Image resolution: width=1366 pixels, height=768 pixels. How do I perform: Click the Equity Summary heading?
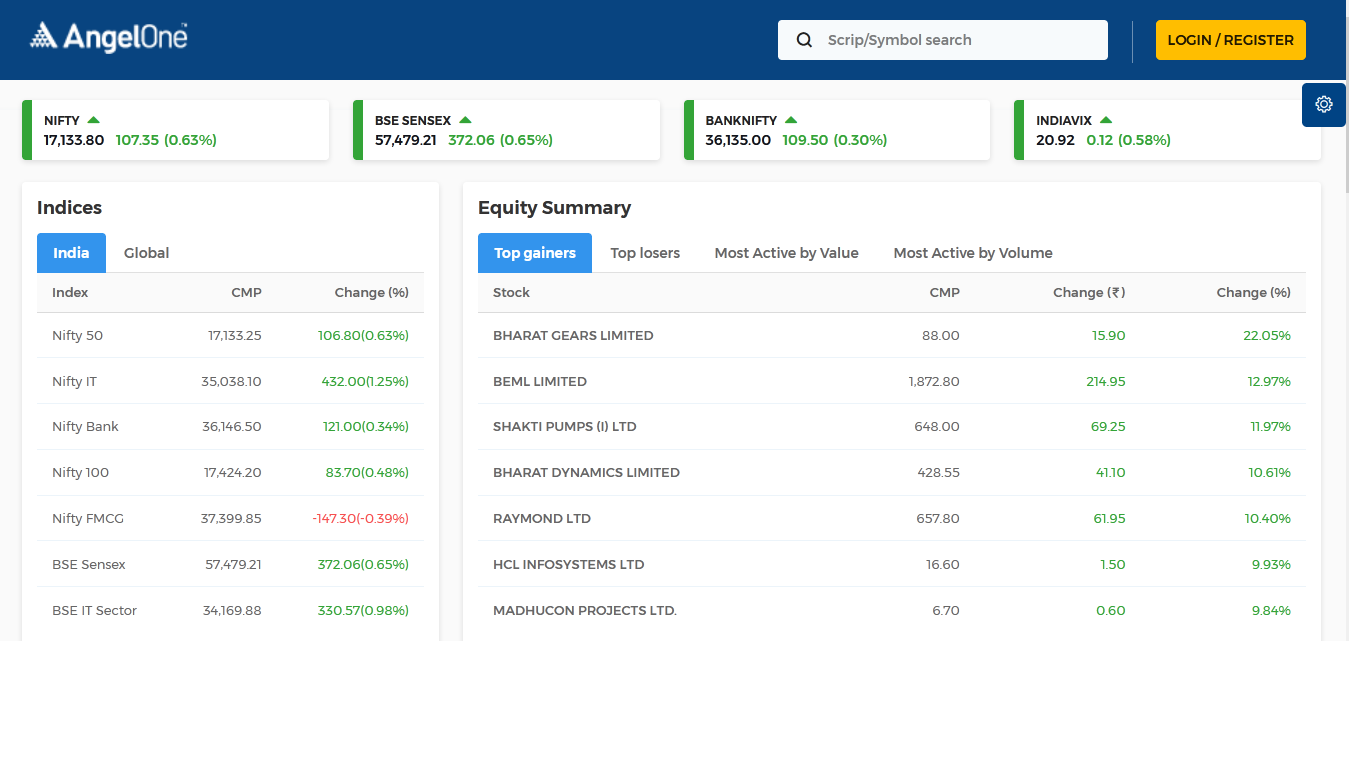554,208
